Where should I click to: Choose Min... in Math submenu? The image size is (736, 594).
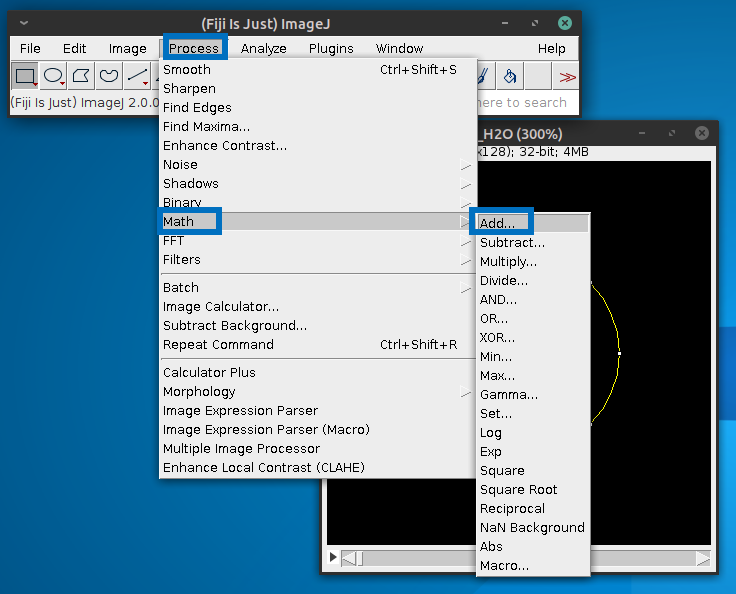[533, 357]
